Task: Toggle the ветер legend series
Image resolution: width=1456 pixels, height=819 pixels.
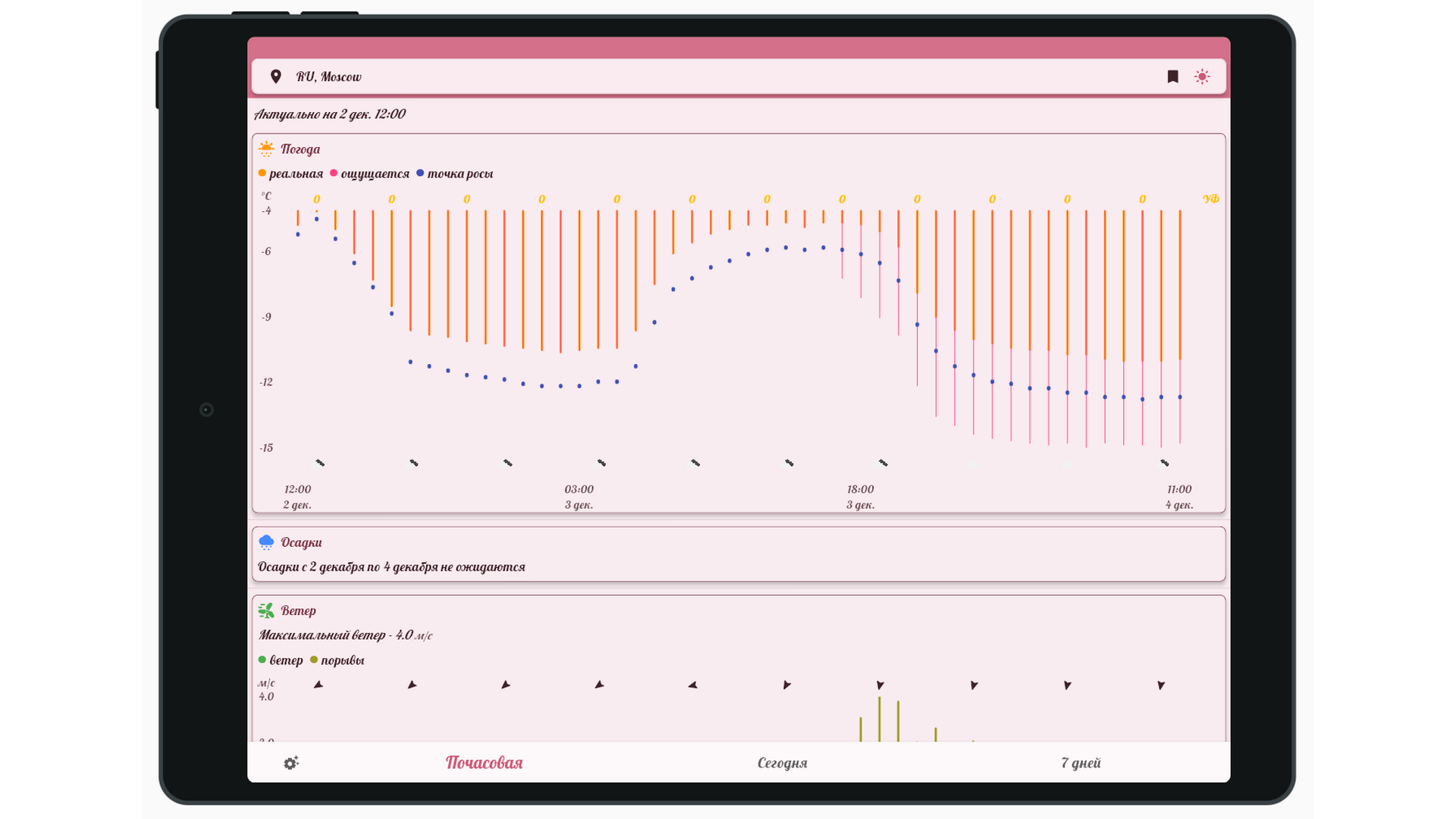Action: pos(281,661)
